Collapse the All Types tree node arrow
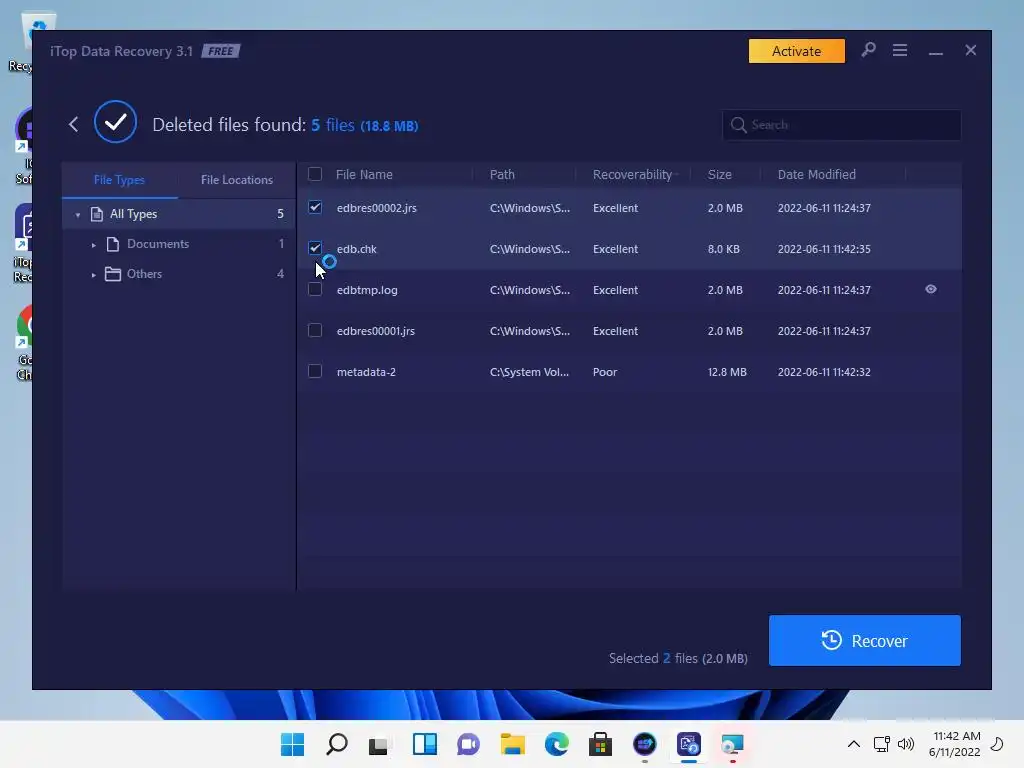The image size is (1024, 768). 78,215
